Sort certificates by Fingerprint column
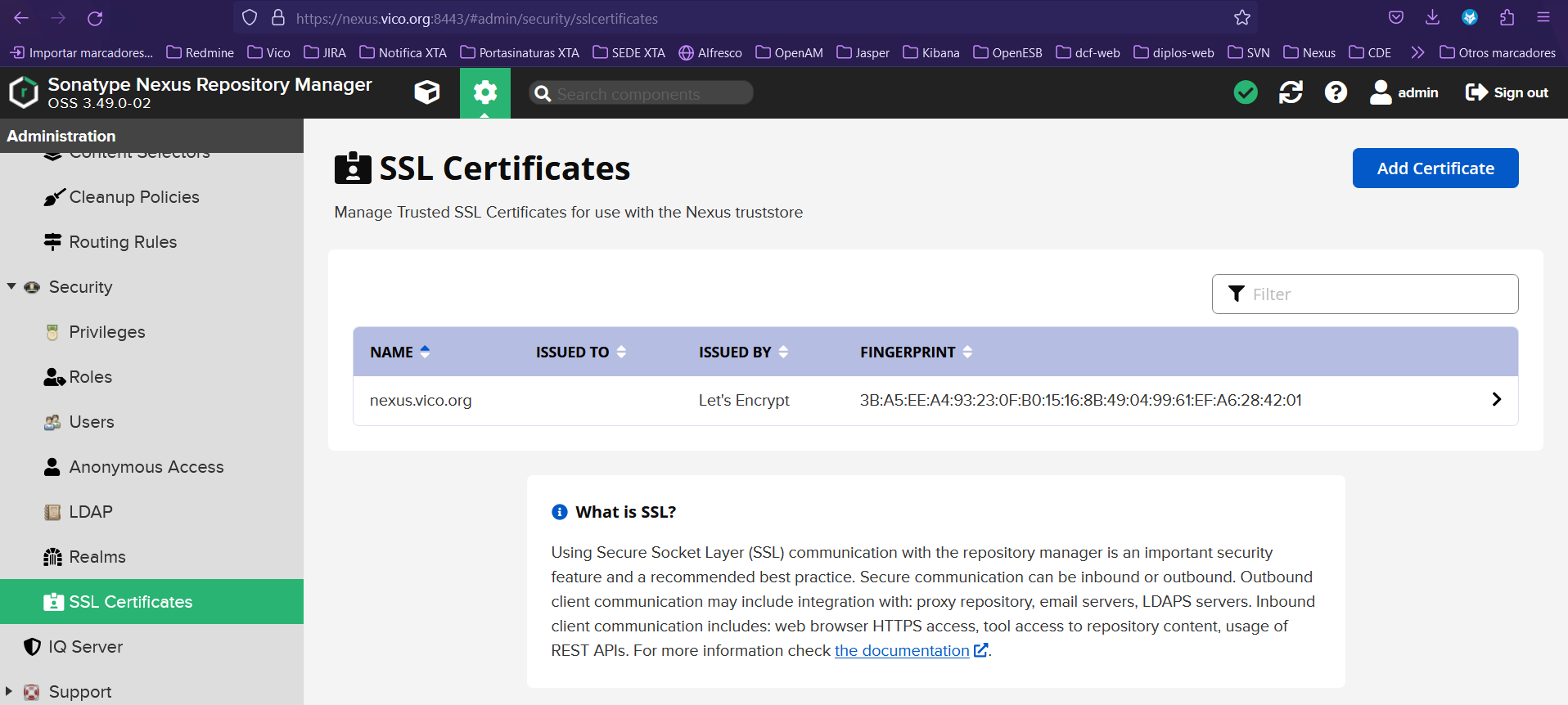Image resolution: width=1568 pixels, height=705 pixels. tap(917, 352)
